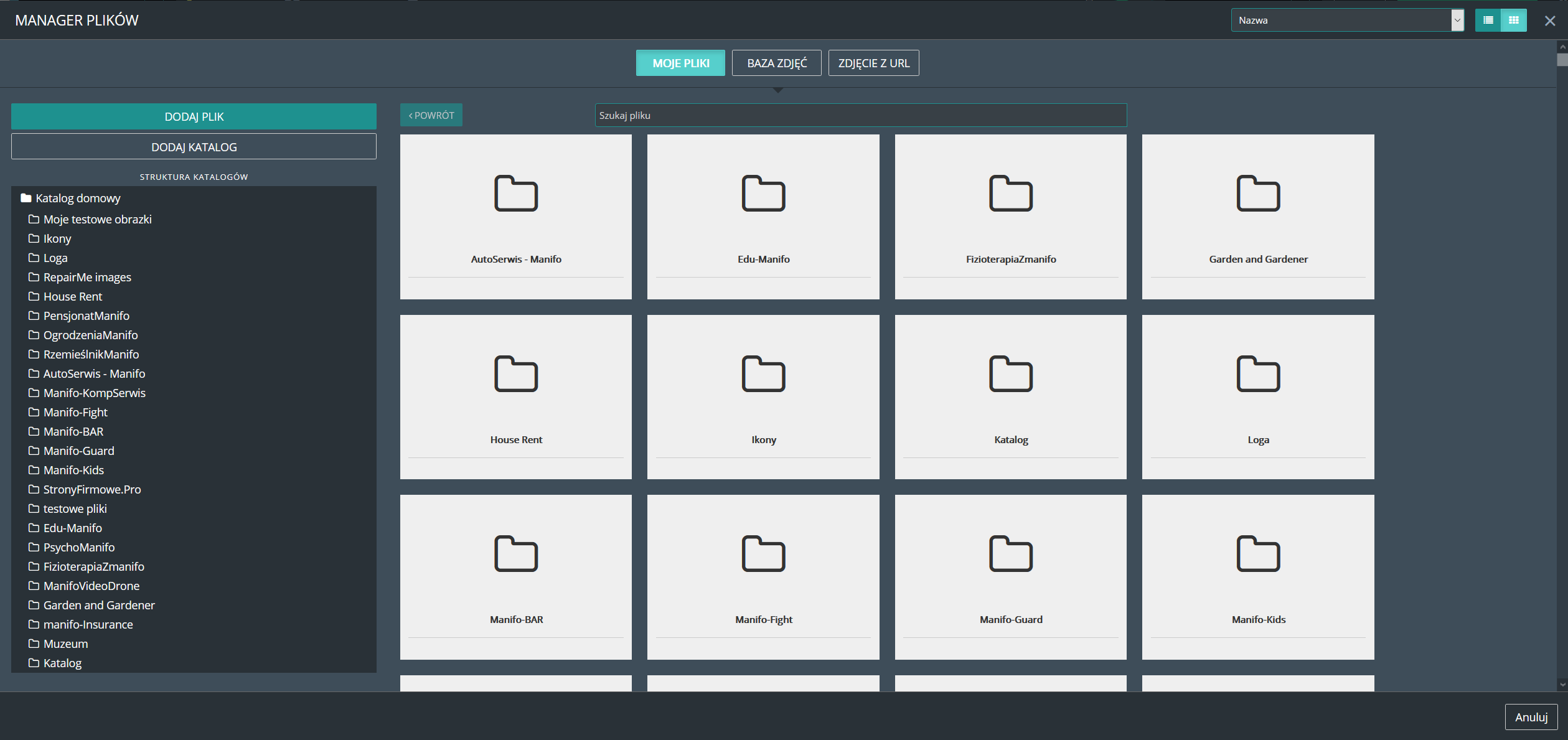The width and height of the screenshot is (1568, 740).
Task: Click the Dodaj Plik button
Action: click(x=194, y=116)
